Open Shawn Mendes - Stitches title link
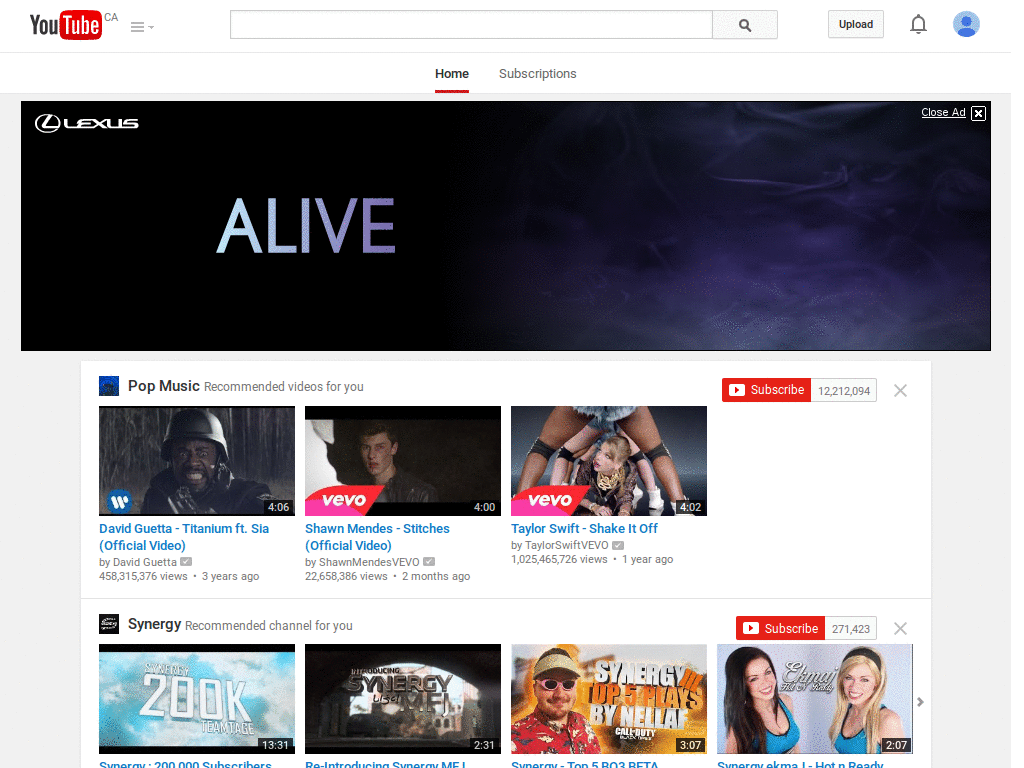Screen dimensions: 1024x768 [377, 537]
